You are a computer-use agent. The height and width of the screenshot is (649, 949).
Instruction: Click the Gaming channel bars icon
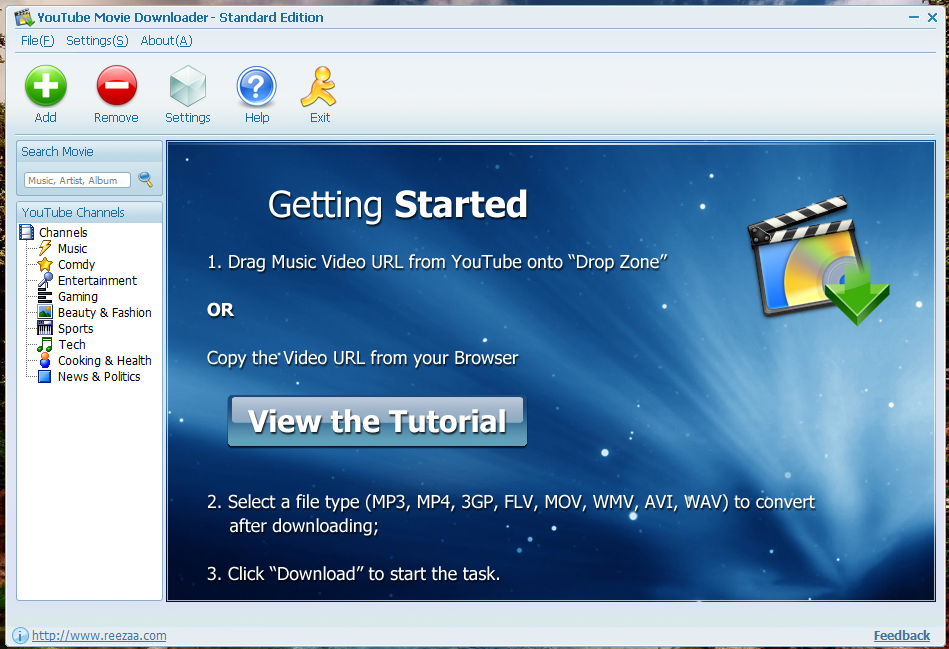tap(45, 296)
